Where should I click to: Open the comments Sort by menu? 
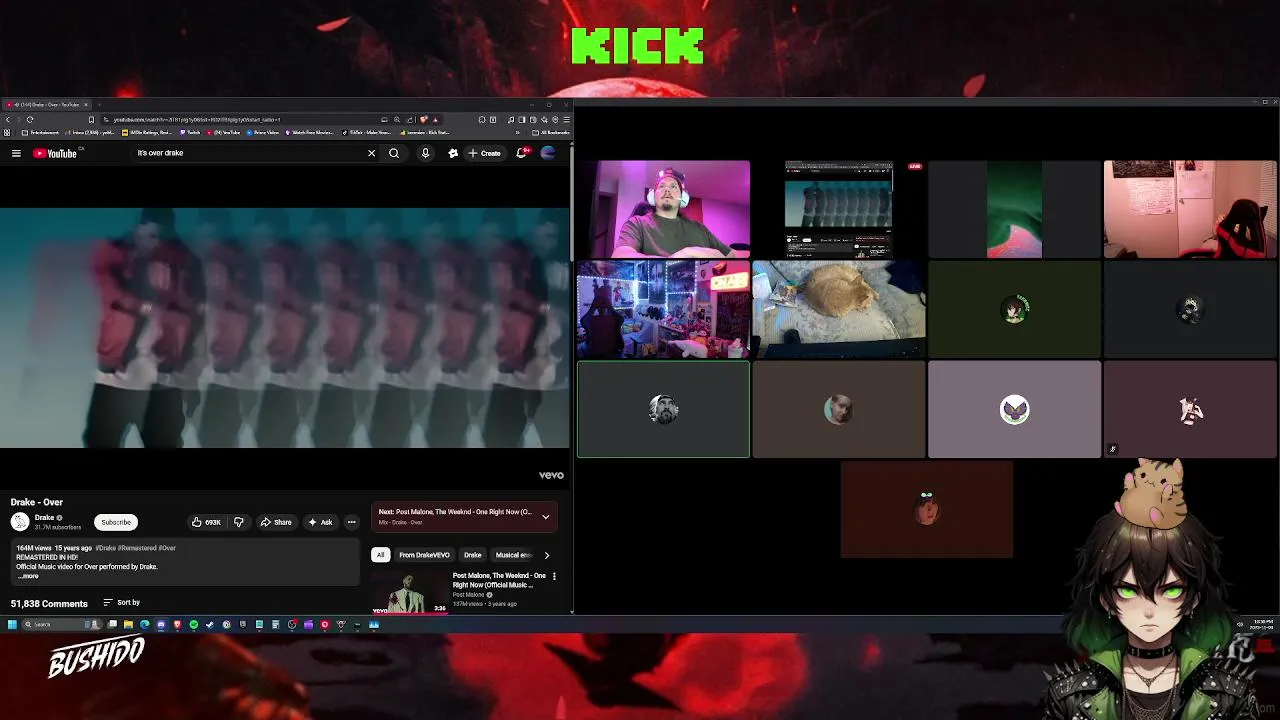point(122,603)
